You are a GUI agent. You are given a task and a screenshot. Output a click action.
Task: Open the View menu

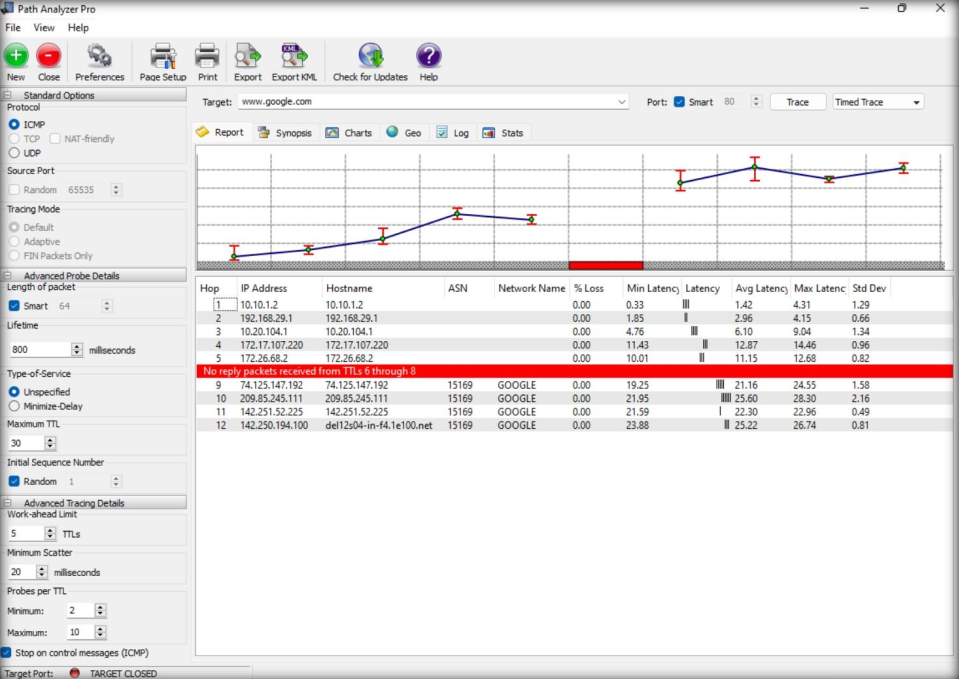point(44,28)
